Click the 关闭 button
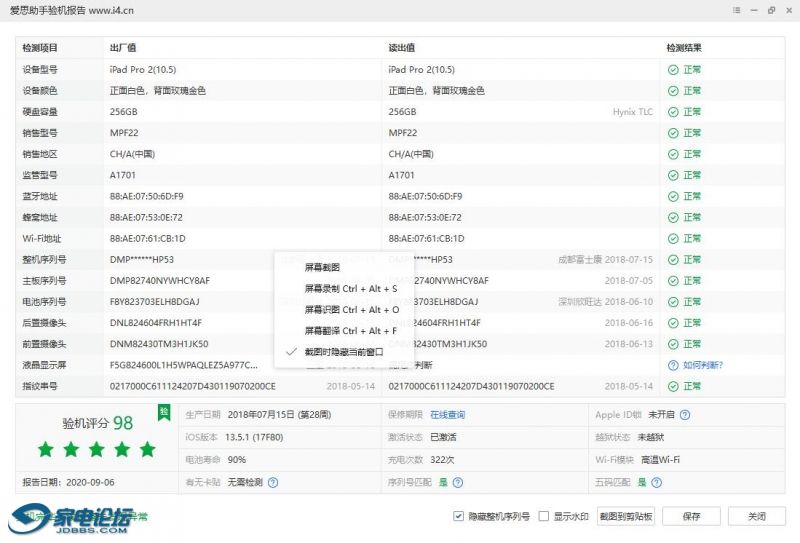The height and width of the screenshot is (543, 800). (x=757, y=516)
